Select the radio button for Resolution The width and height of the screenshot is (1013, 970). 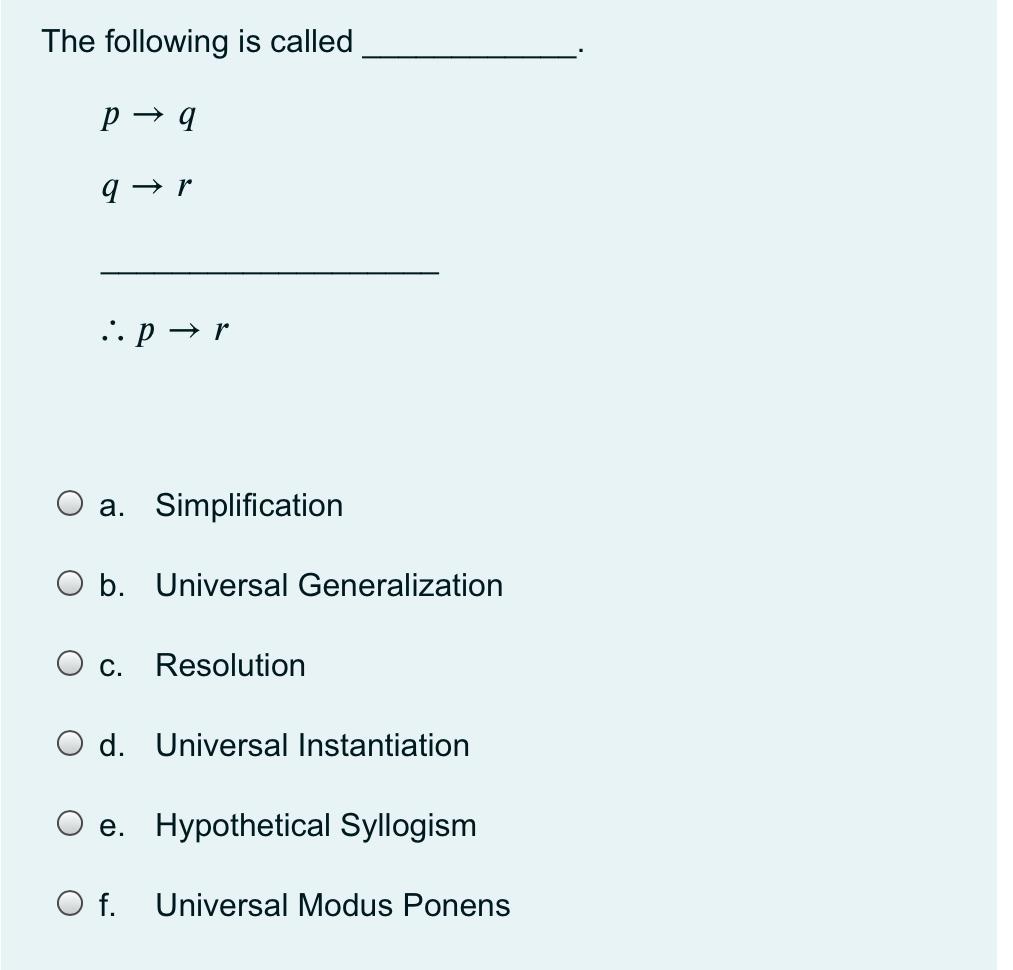(x=69, y=664)
